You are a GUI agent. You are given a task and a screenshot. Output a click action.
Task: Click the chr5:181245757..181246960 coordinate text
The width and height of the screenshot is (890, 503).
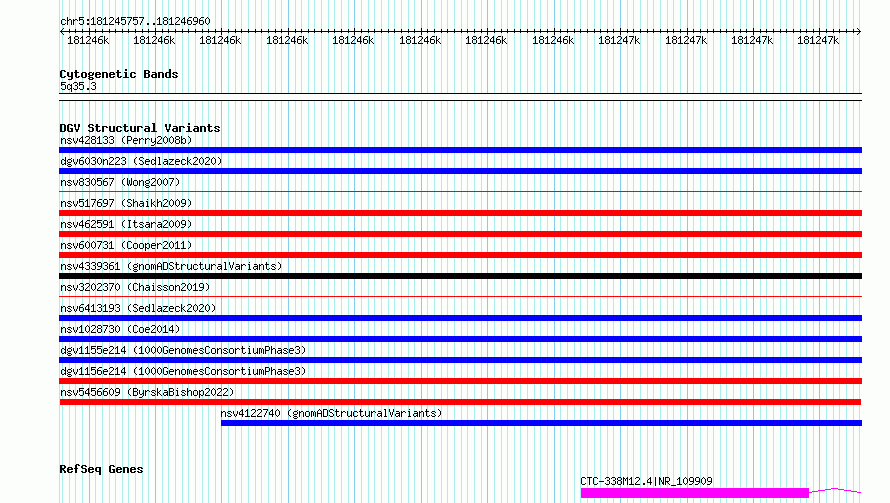135,21
